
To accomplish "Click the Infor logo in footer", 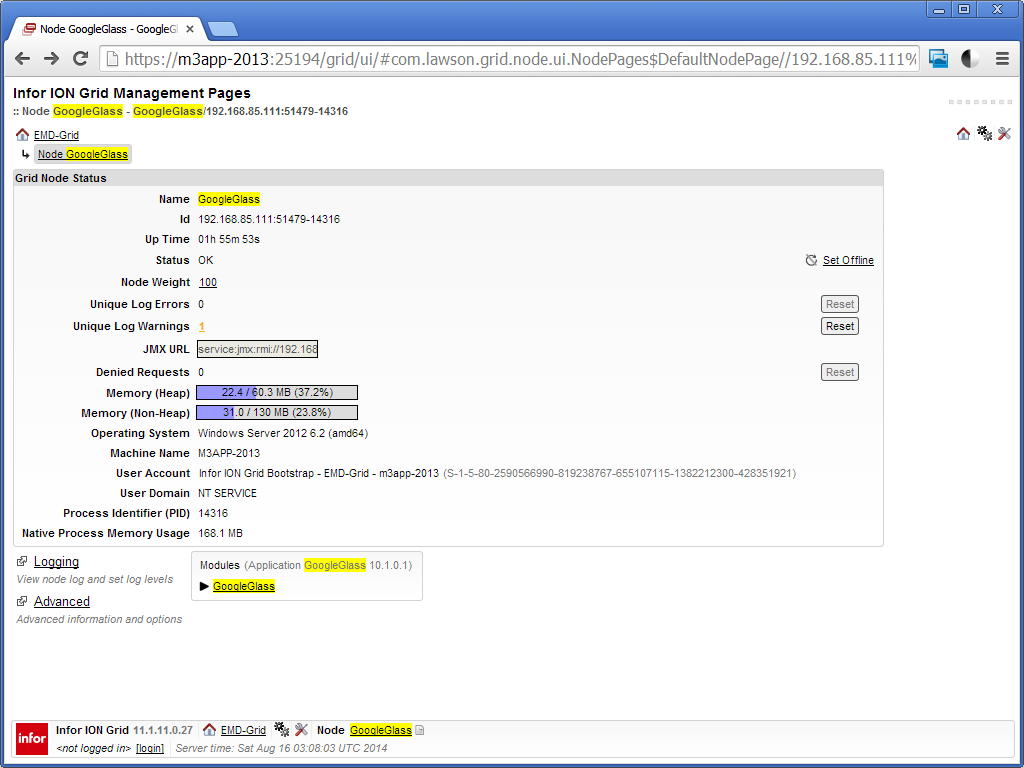I will [32, 738].
